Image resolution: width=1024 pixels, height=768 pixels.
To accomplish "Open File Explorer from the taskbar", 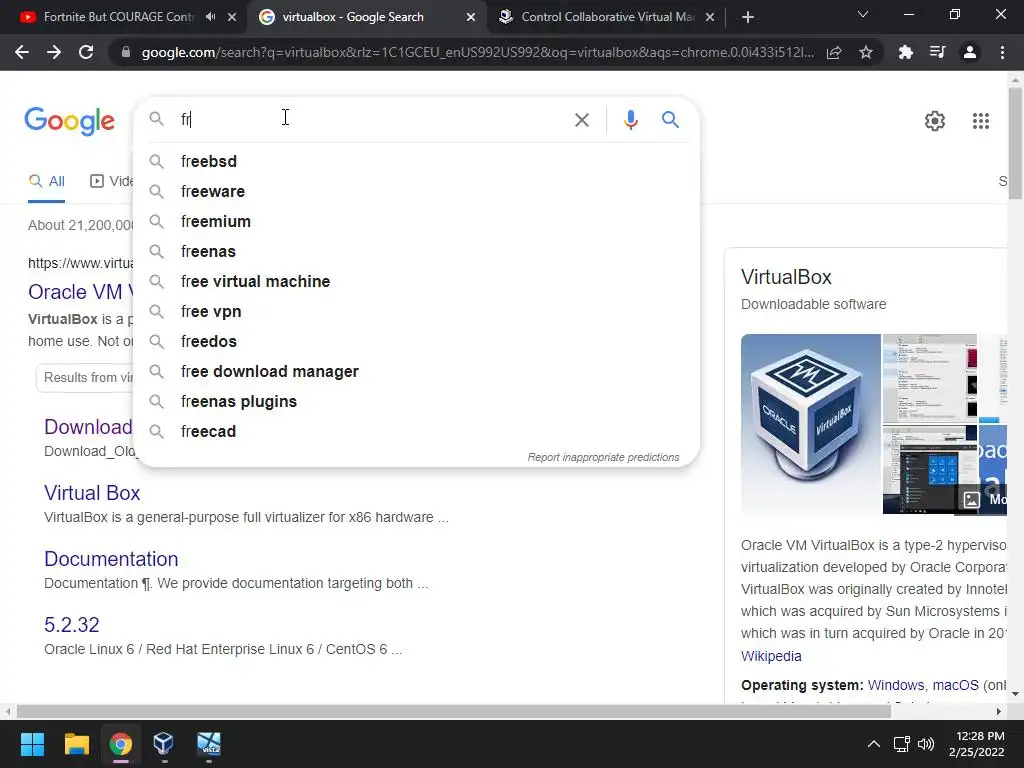I will click(x=76, y=744).
